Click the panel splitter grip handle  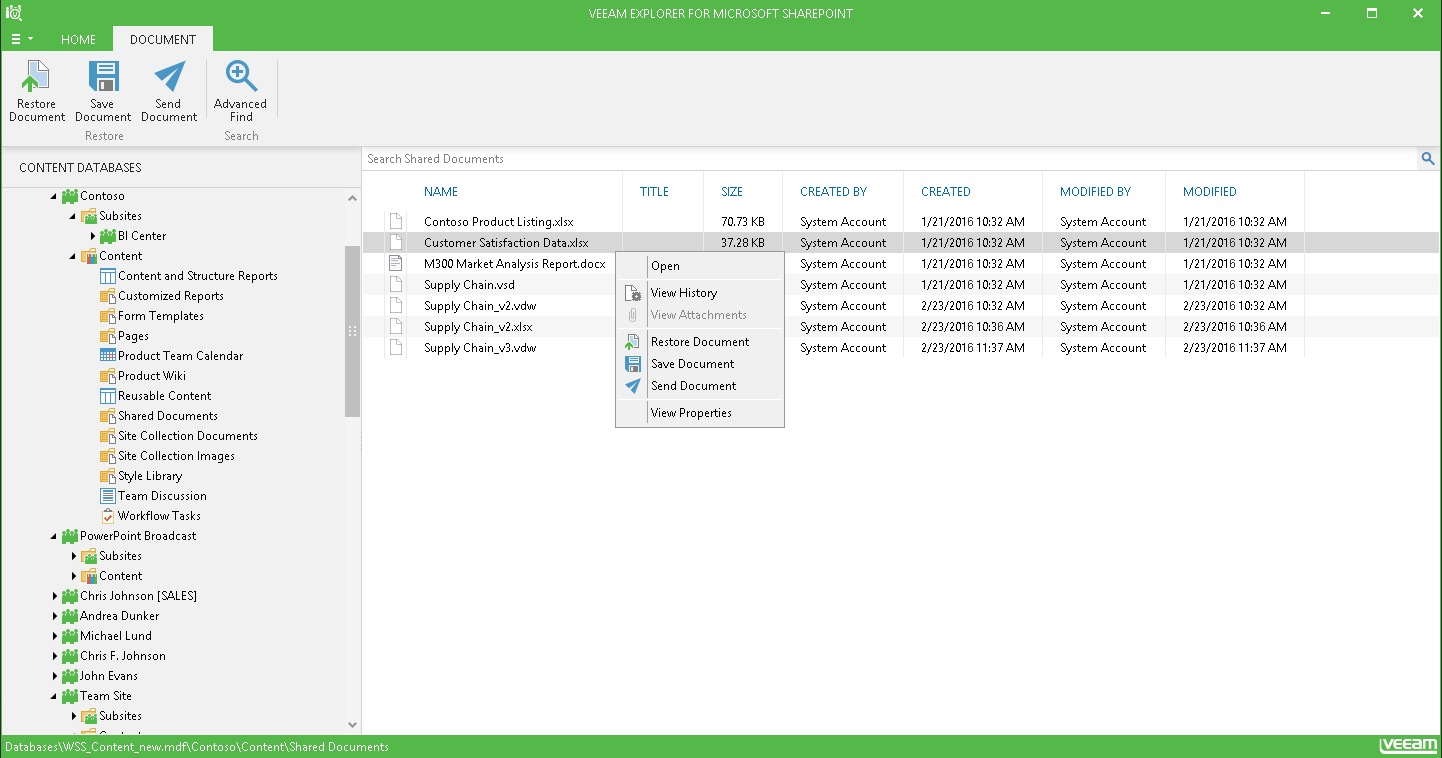(x=352, y=331)
